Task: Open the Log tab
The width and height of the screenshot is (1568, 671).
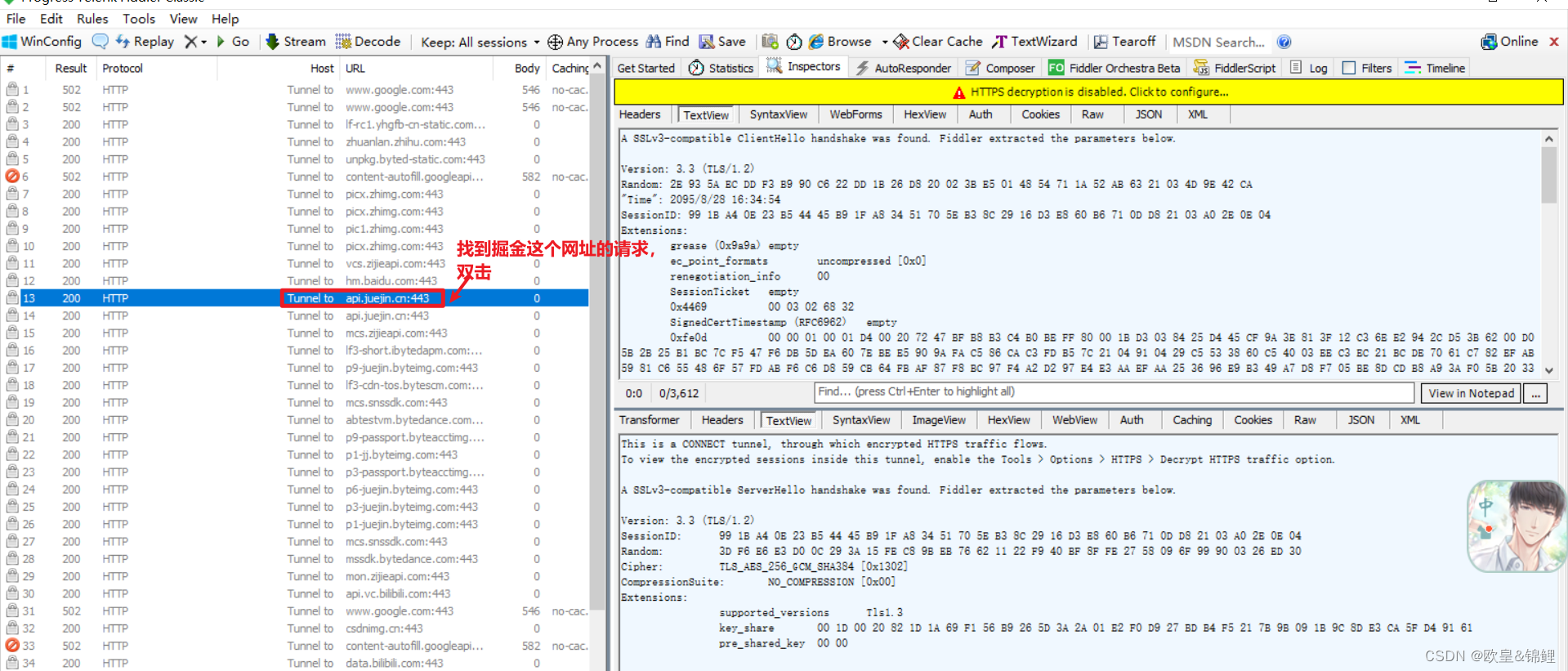Action: coord(1309,68)
